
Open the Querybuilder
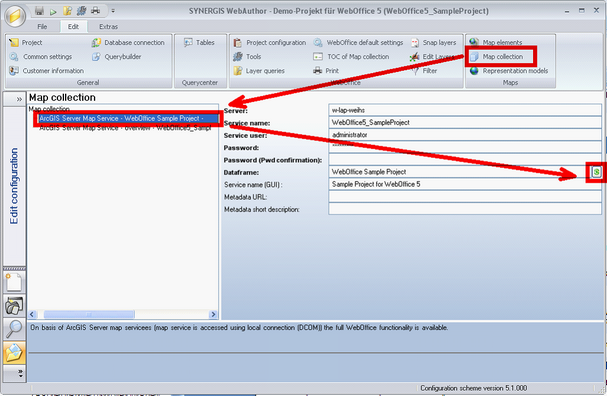116,57
